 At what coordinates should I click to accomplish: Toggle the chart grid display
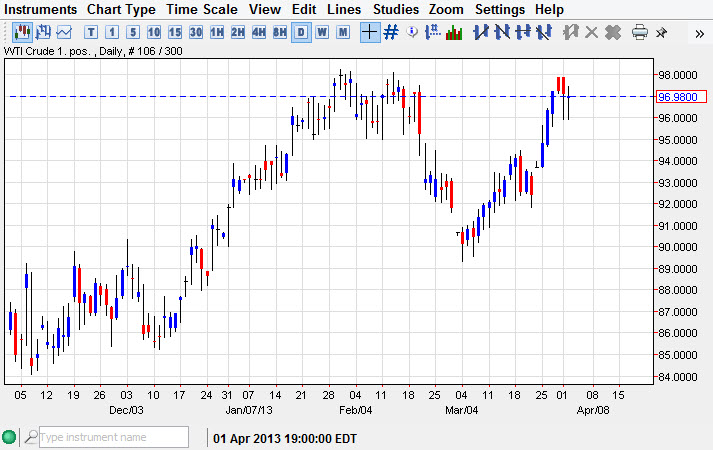pos(391,32)
